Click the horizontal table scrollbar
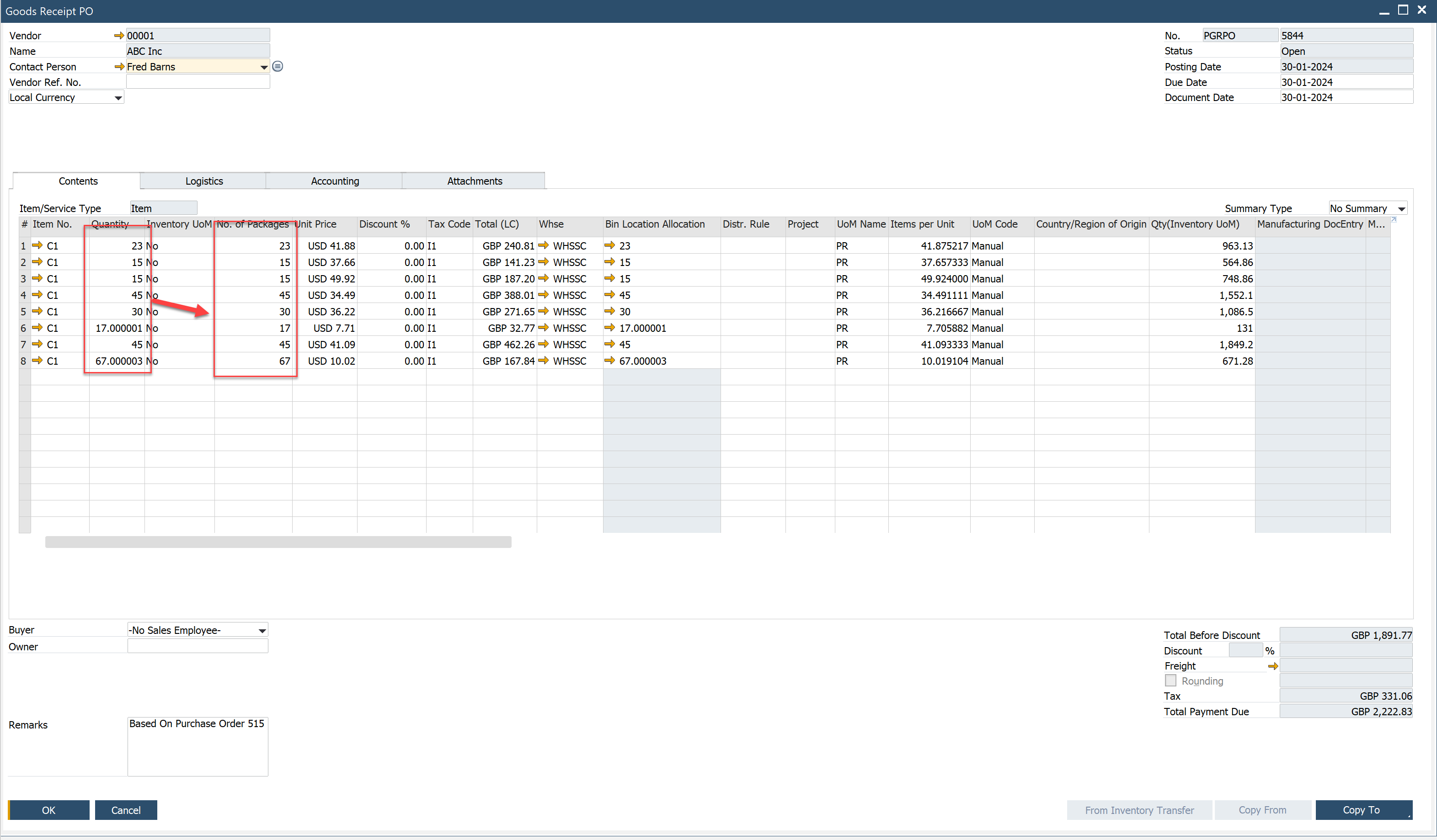This screenshot has width=1437, height=840. (x=278, y=542)
